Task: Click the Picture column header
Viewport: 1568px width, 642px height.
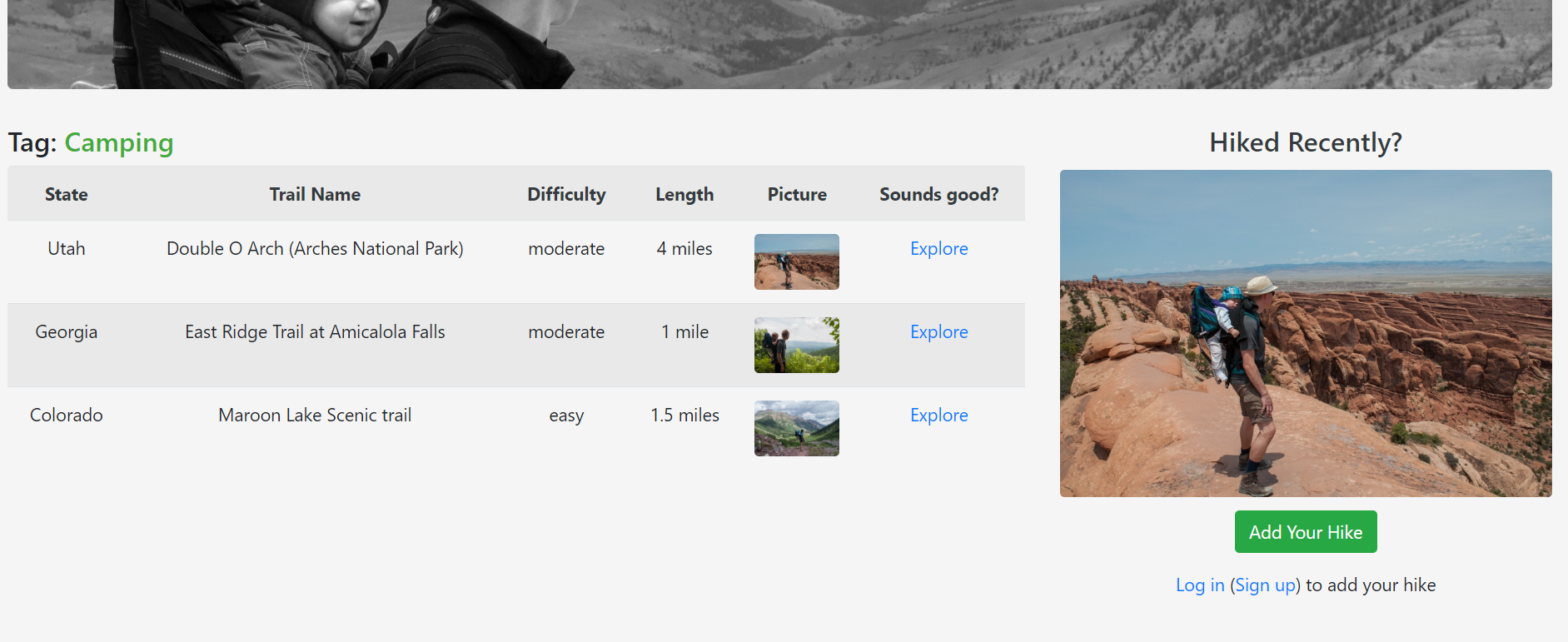Action: [x=797, y=194]
